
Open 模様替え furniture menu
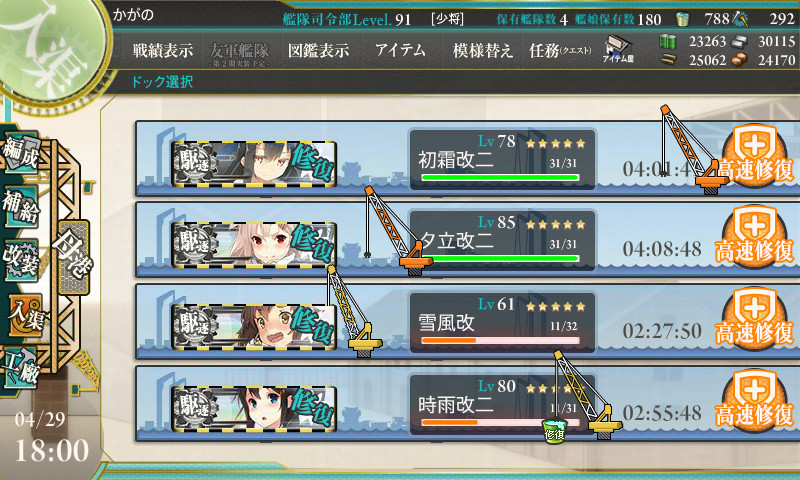point(483,50)
